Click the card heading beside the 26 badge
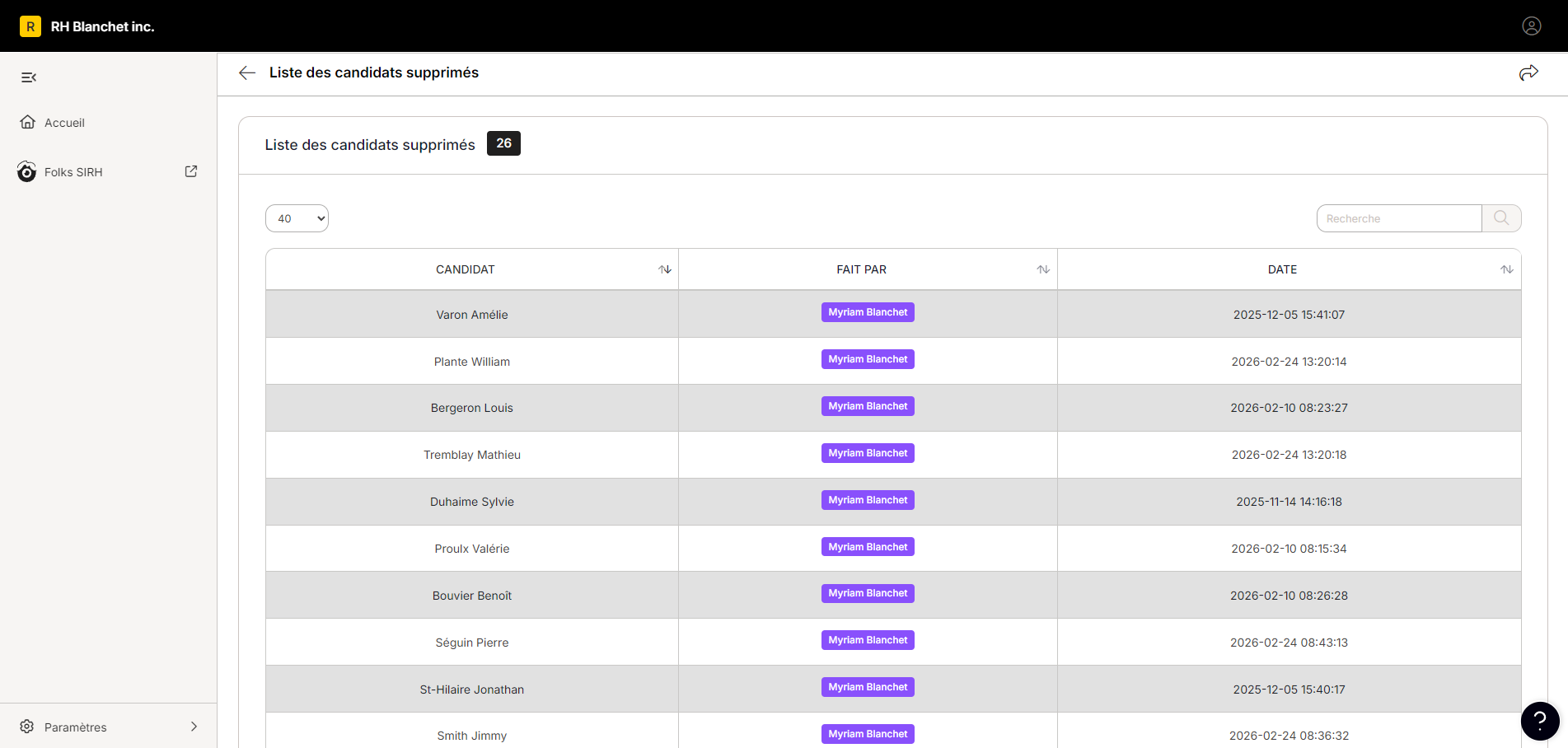Screen dimensions: 1568x748 [370, 145]
